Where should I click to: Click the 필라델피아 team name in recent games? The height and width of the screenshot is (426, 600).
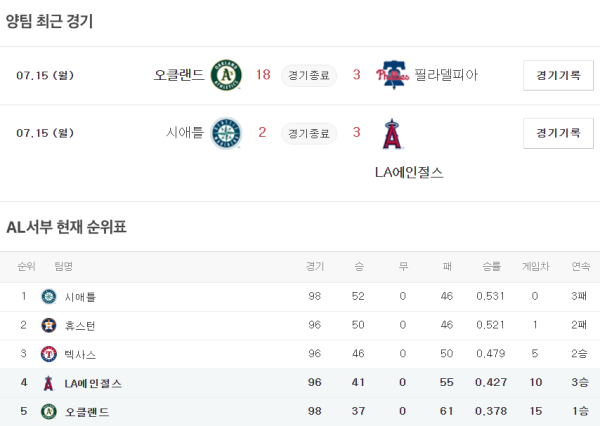click(446, 75)
